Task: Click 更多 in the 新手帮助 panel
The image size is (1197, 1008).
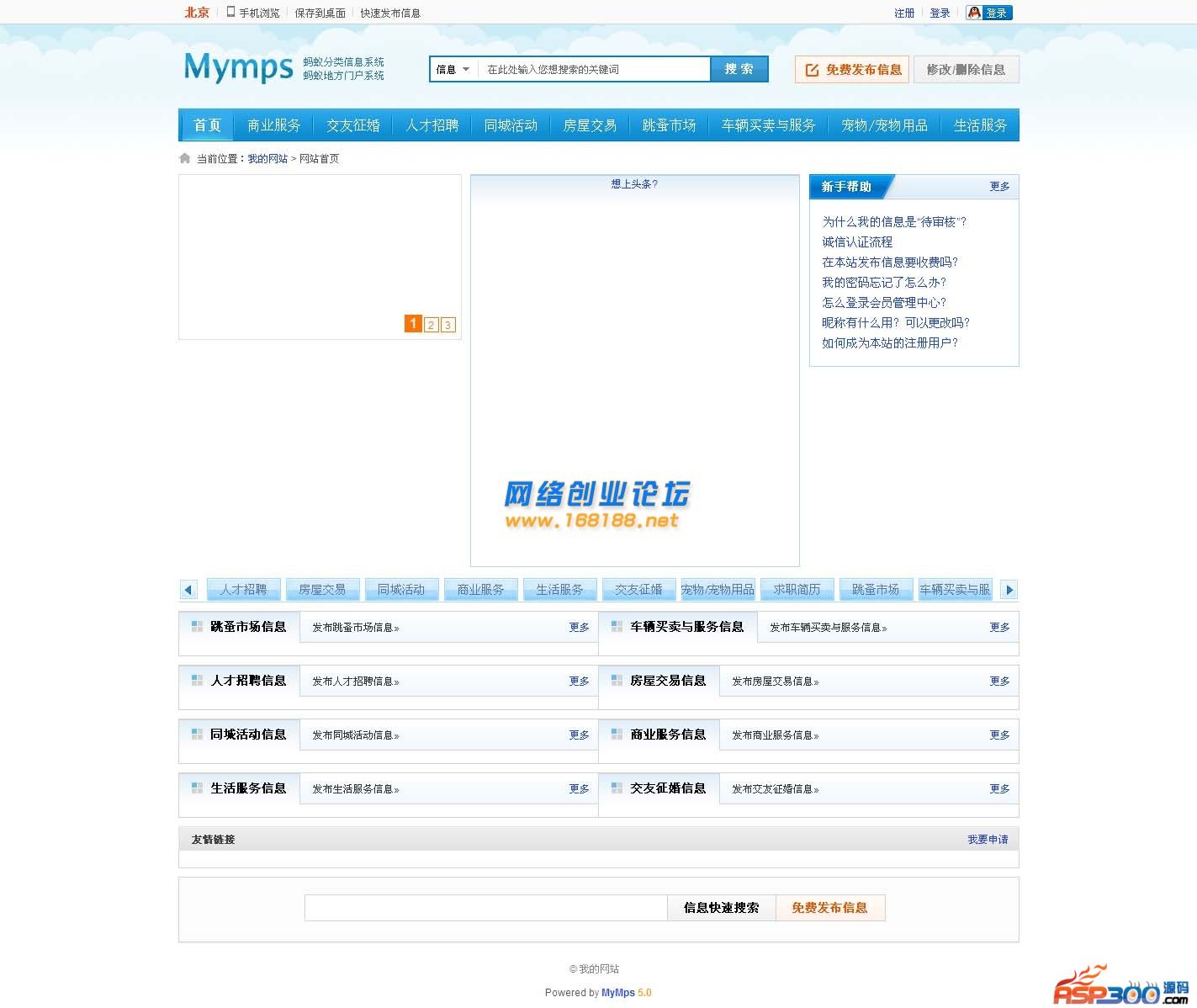Action: 999,186
